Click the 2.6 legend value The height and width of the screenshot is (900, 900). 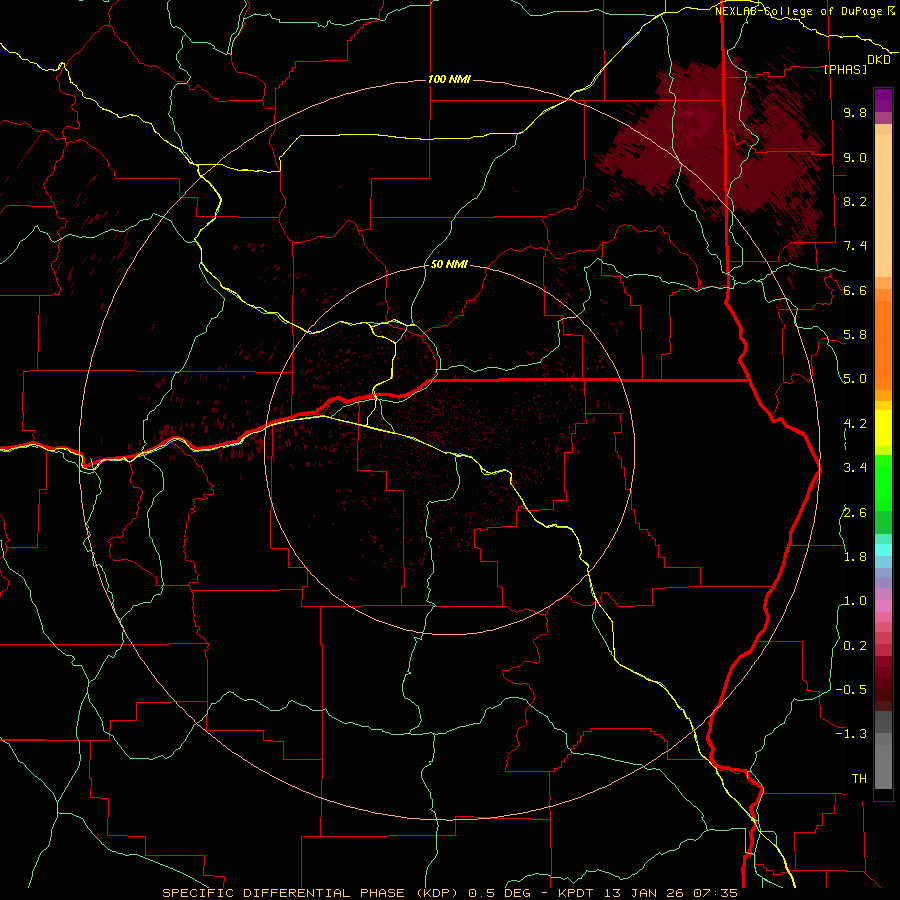[x=855, y=513]
